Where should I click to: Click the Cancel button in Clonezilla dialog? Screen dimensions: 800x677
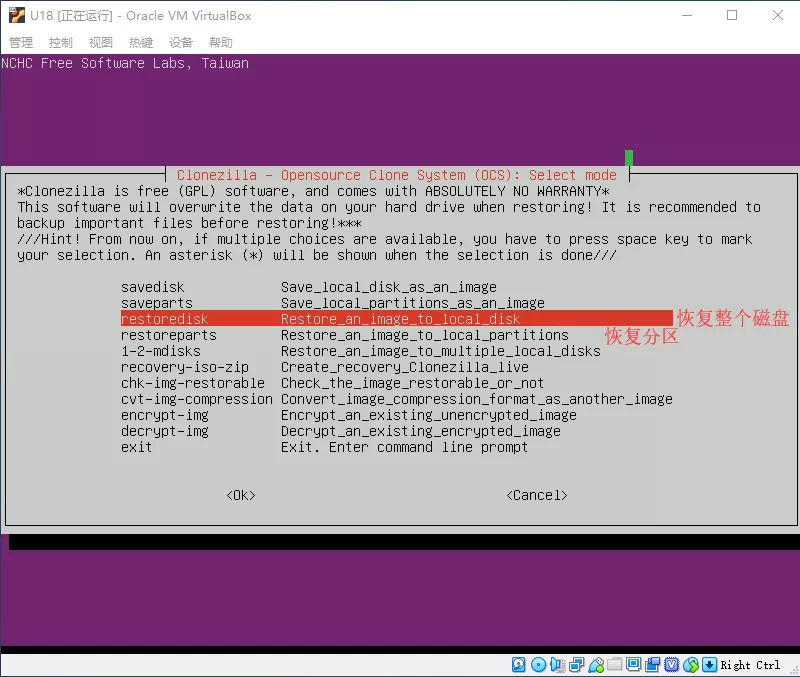537,495
